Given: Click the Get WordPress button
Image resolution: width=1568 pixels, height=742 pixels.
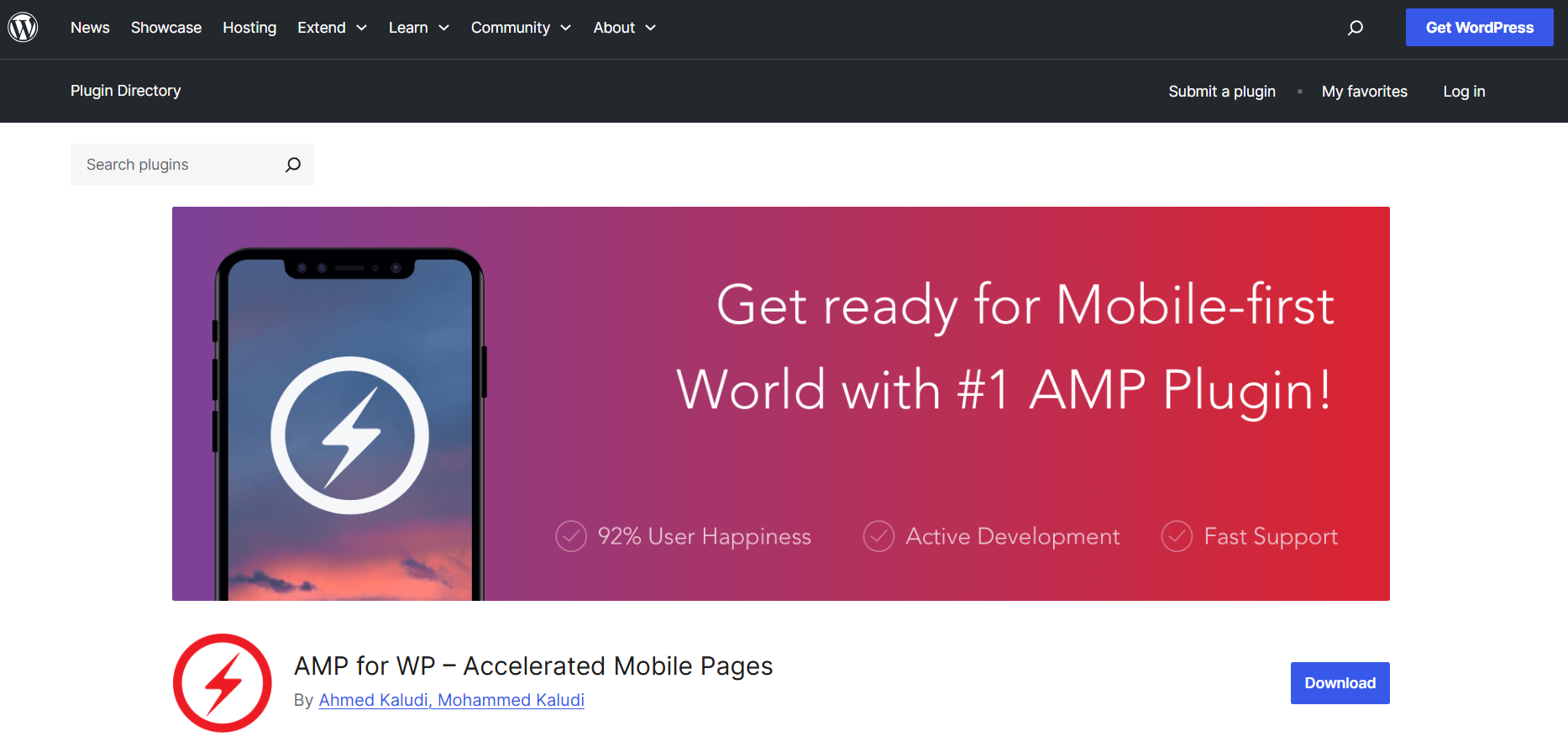Looking at the screenshot, I should [1479, 28].
